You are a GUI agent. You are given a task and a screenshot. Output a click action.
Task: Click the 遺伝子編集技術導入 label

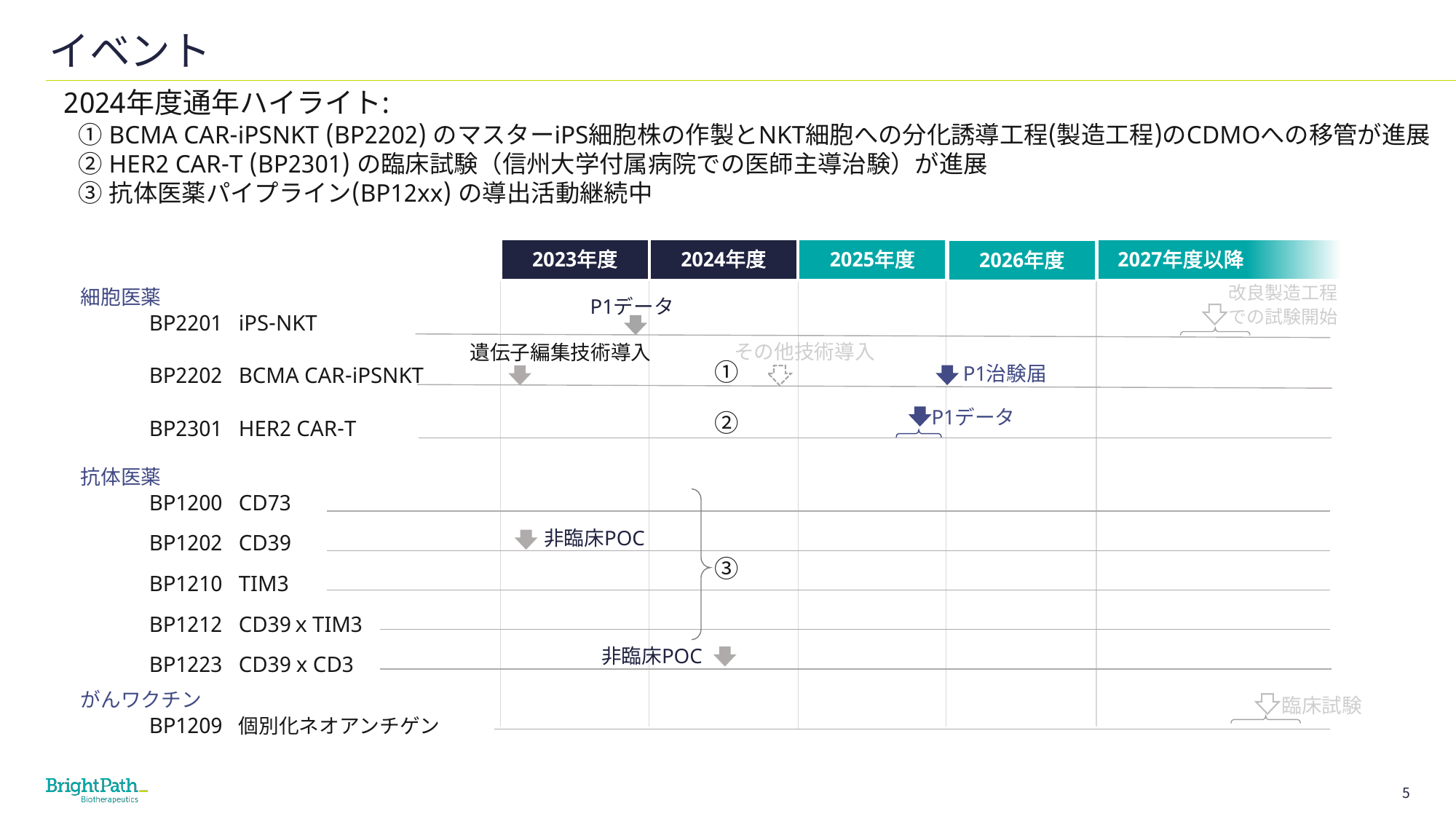point(560,352)
